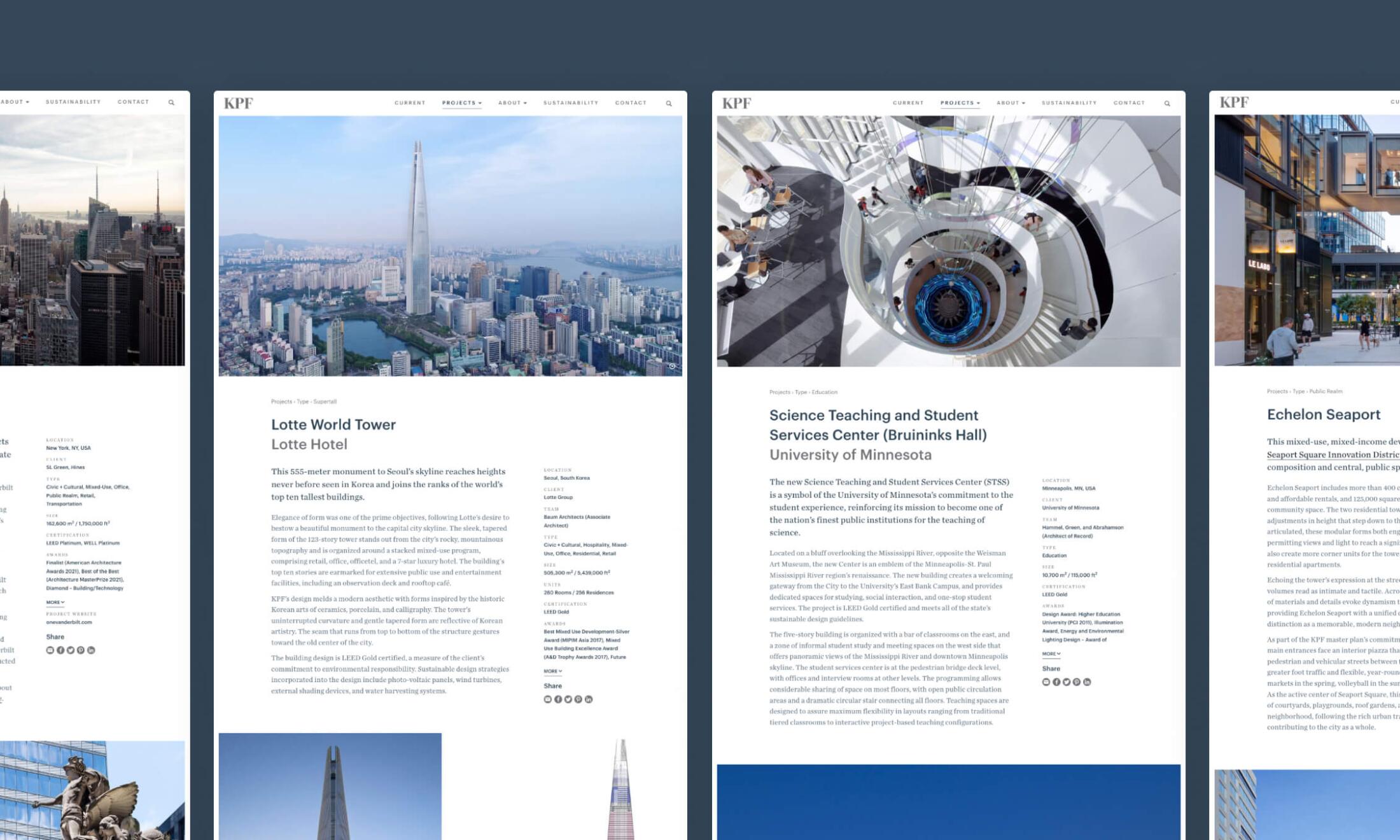The height and width of the screenshot is (840, 1400).
Task: Share Lotte World Tower on LinkedIn
Action: coord(589,699)
